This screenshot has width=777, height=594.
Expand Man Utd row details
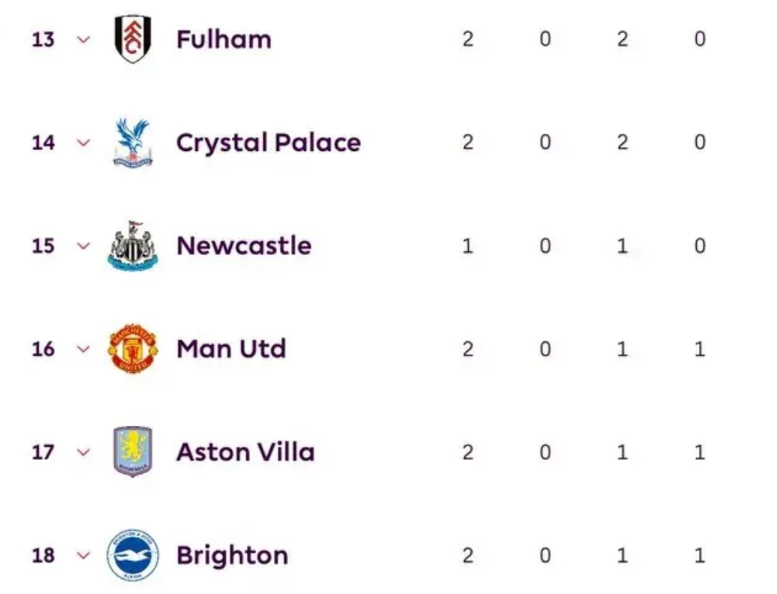tap(83, 350)
